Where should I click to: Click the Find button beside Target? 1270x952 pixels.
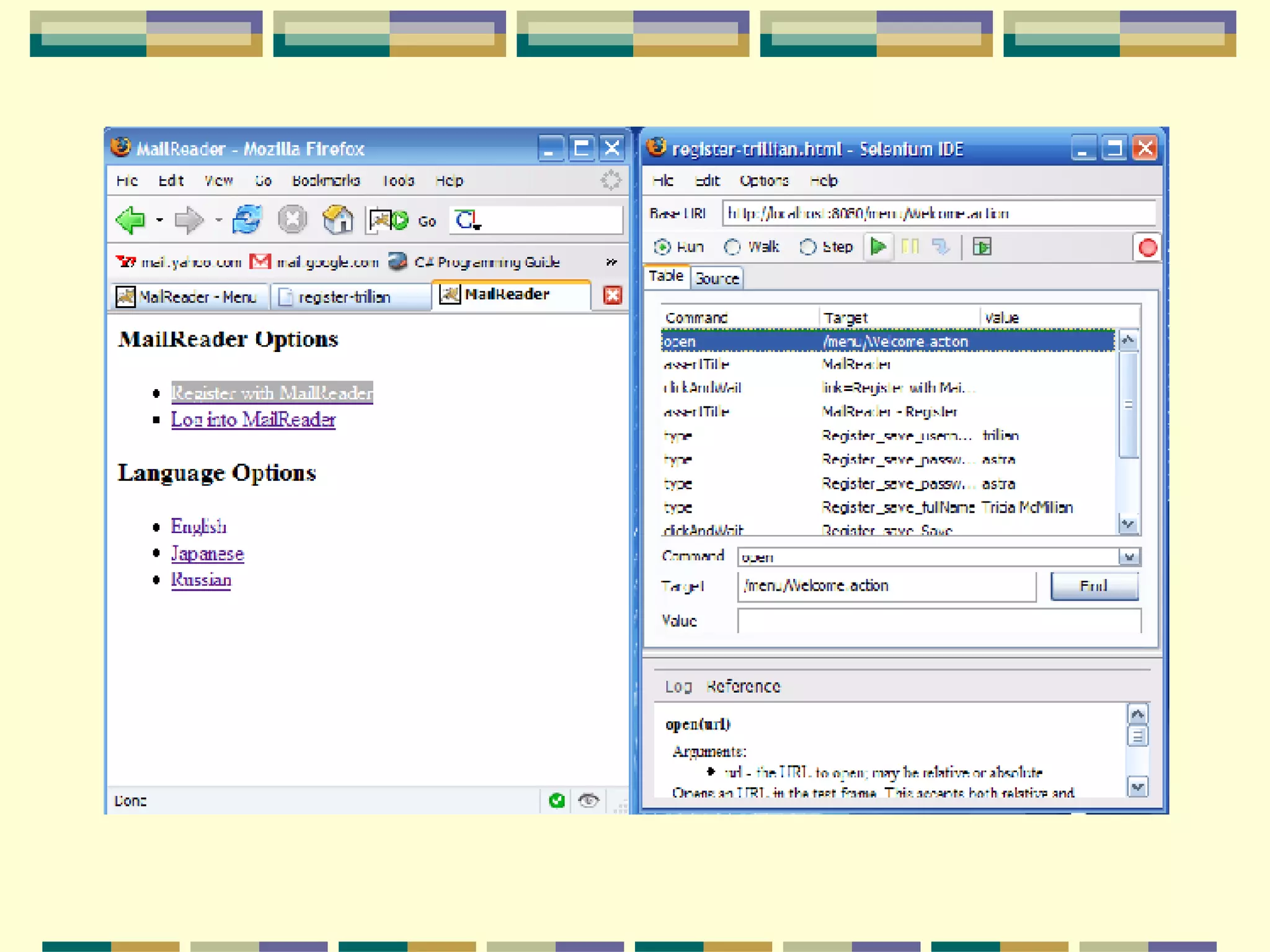point(1094,586)
